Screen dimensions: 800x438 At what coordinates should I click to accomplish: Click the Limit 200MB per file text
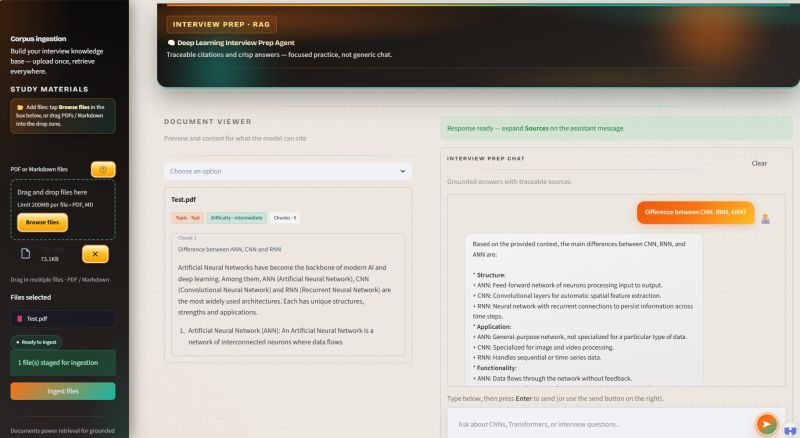(x=55, y=205)
